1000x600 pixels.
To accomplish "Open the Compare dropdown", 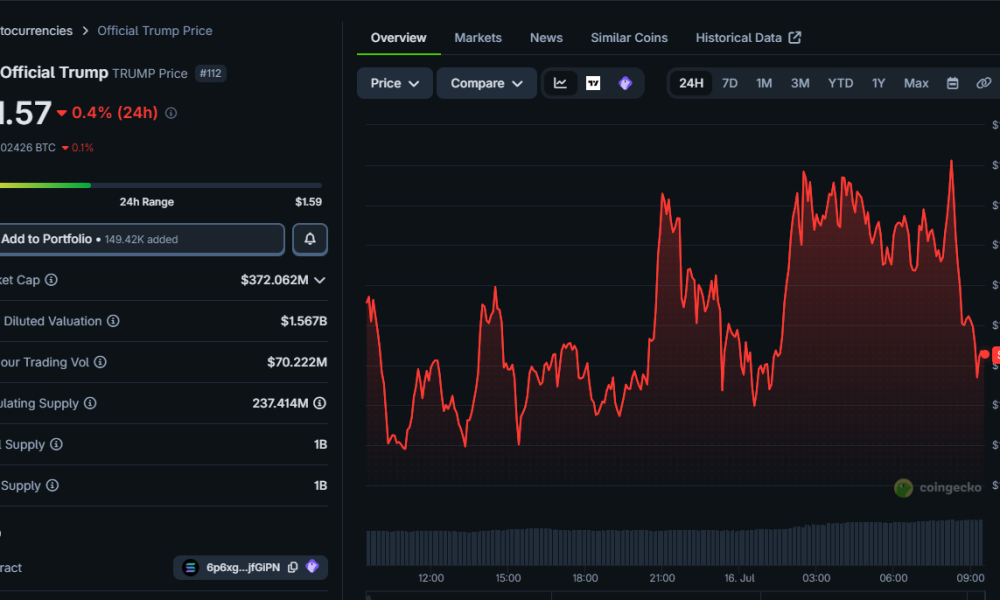I will [487, 84].
